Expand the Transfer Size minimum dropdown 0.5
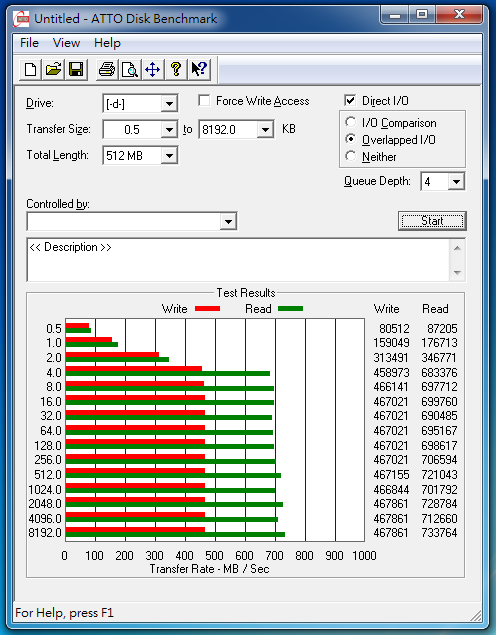 (169, 130)
